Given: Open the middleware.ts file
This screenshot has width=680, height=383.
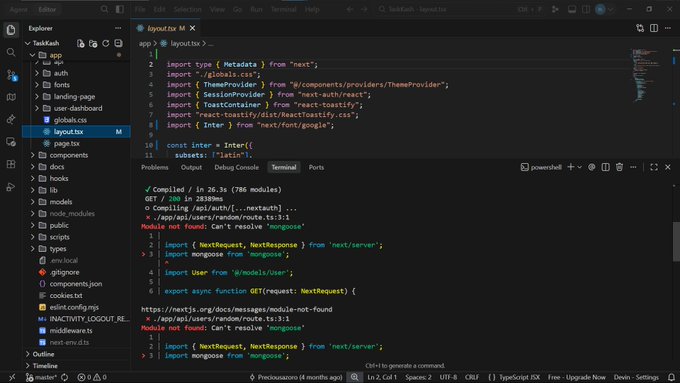Looking at the screenshot, I should pos(71,331).
